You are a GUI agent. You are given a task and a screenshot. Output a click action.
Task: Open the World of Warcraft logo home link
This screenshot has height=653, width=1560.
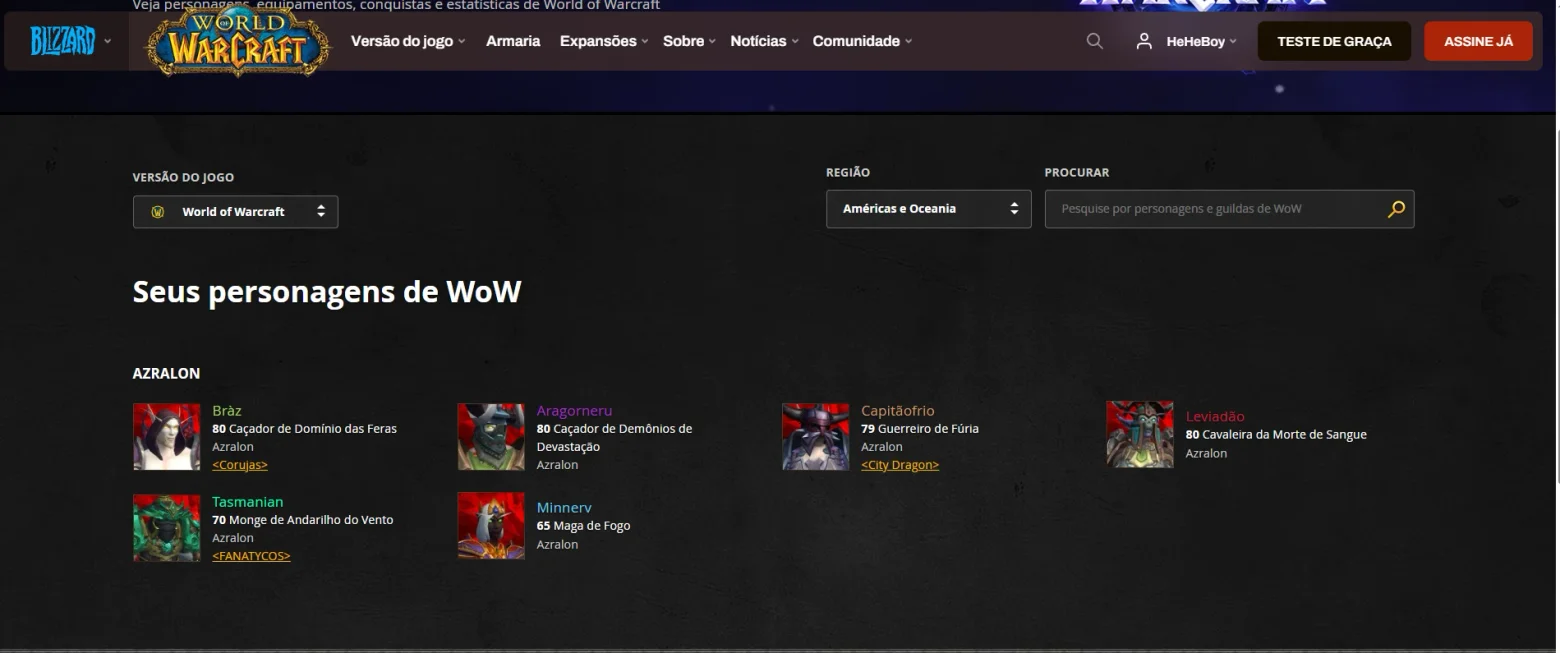(238, 41)
